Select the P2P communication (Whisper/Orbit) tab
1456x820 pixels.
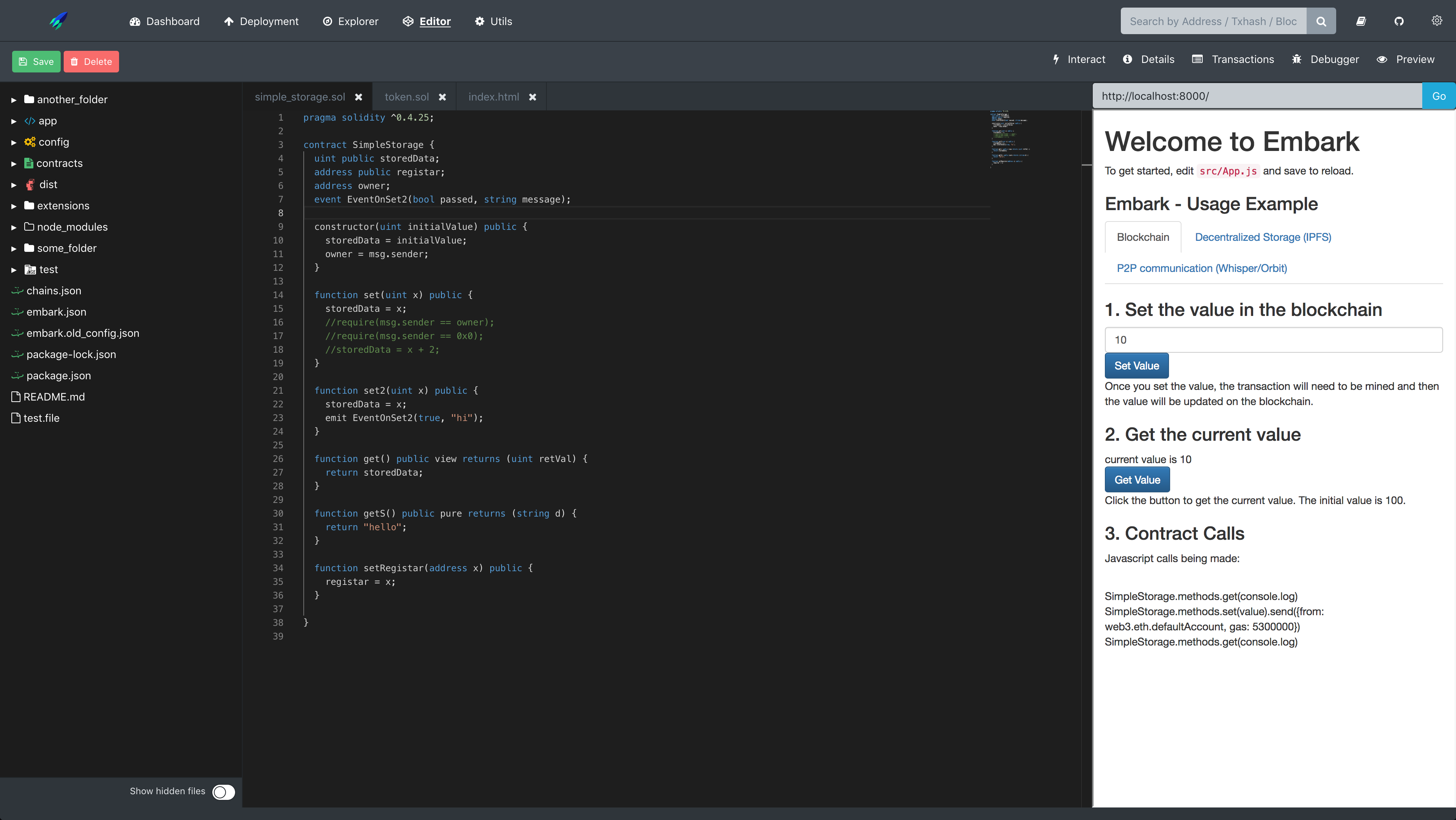coord(1202,268)
